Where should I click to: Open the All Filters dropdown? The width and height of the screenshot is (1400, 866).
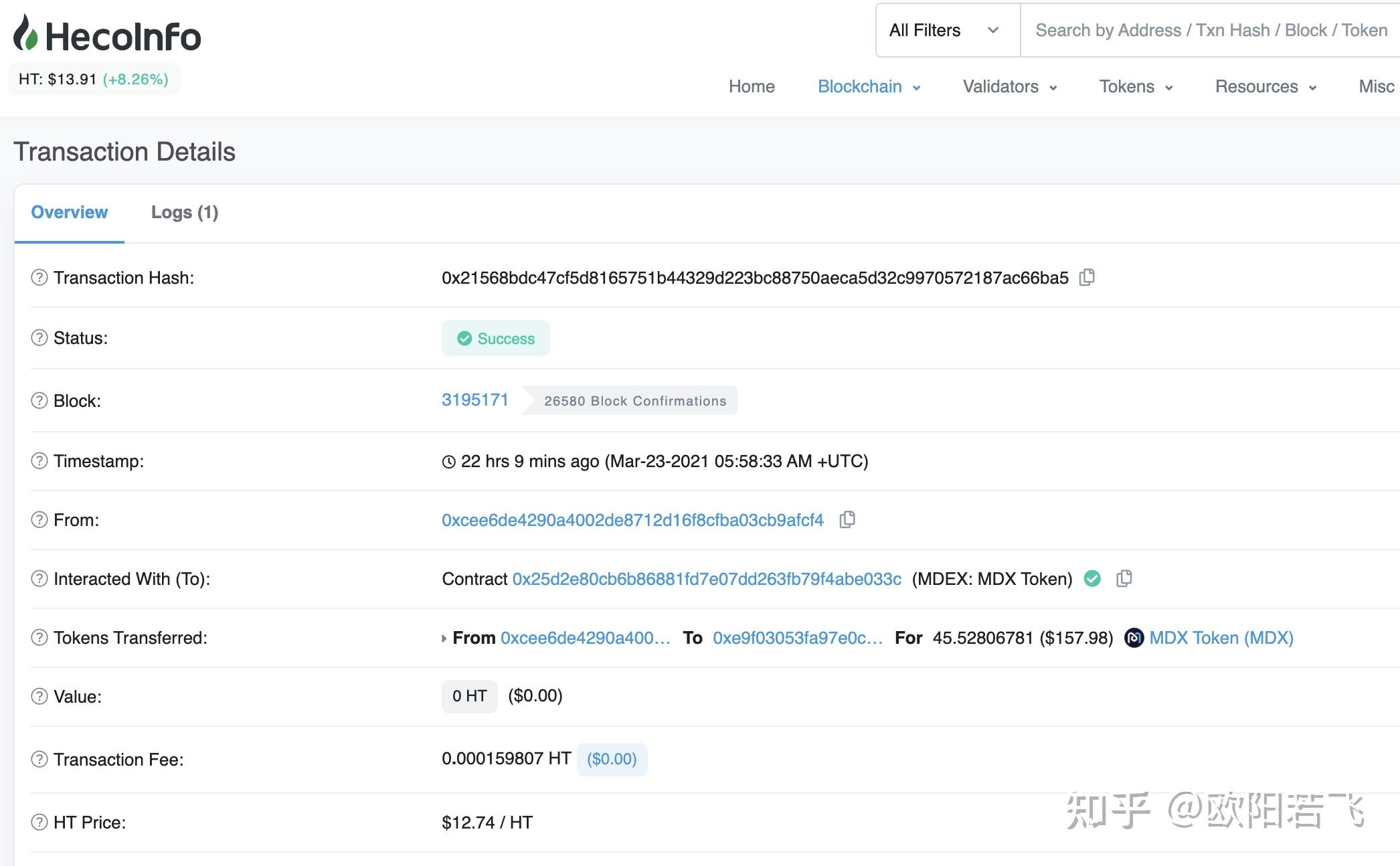click(946, 30)
